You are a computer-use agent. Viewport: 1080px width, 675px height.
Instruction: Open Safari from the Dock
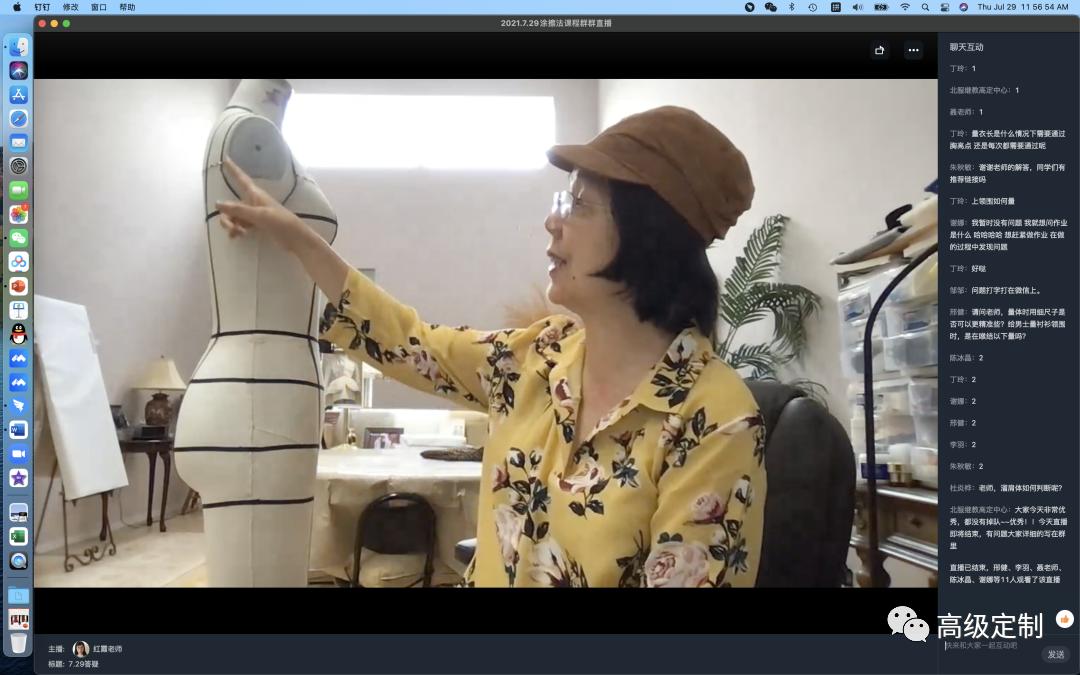click(19, 118)
